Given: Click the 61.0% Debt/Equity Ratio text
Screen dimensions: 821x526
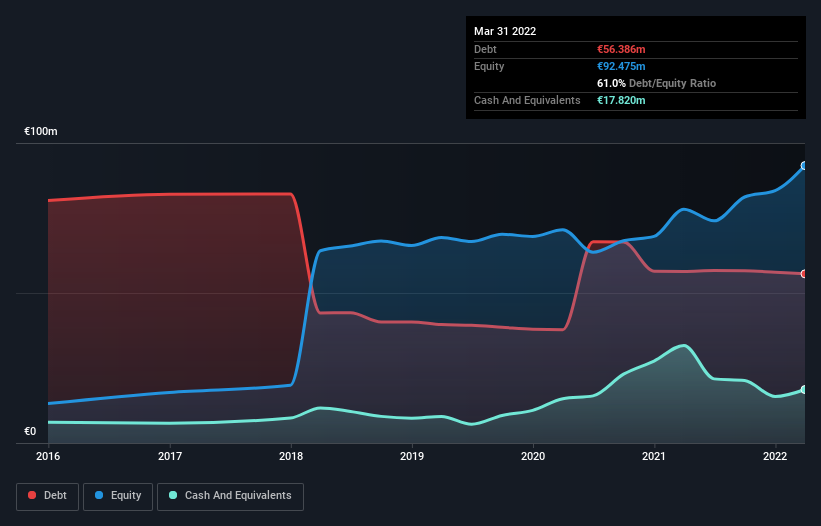Looking at the screenshot, I should tap(656, 83).
